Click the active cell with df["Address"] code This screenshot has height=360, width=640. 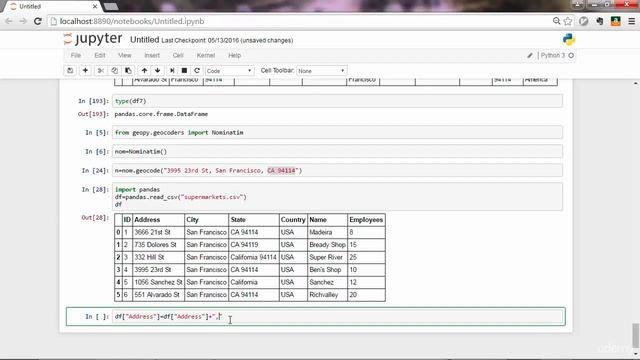click(337, 316)
